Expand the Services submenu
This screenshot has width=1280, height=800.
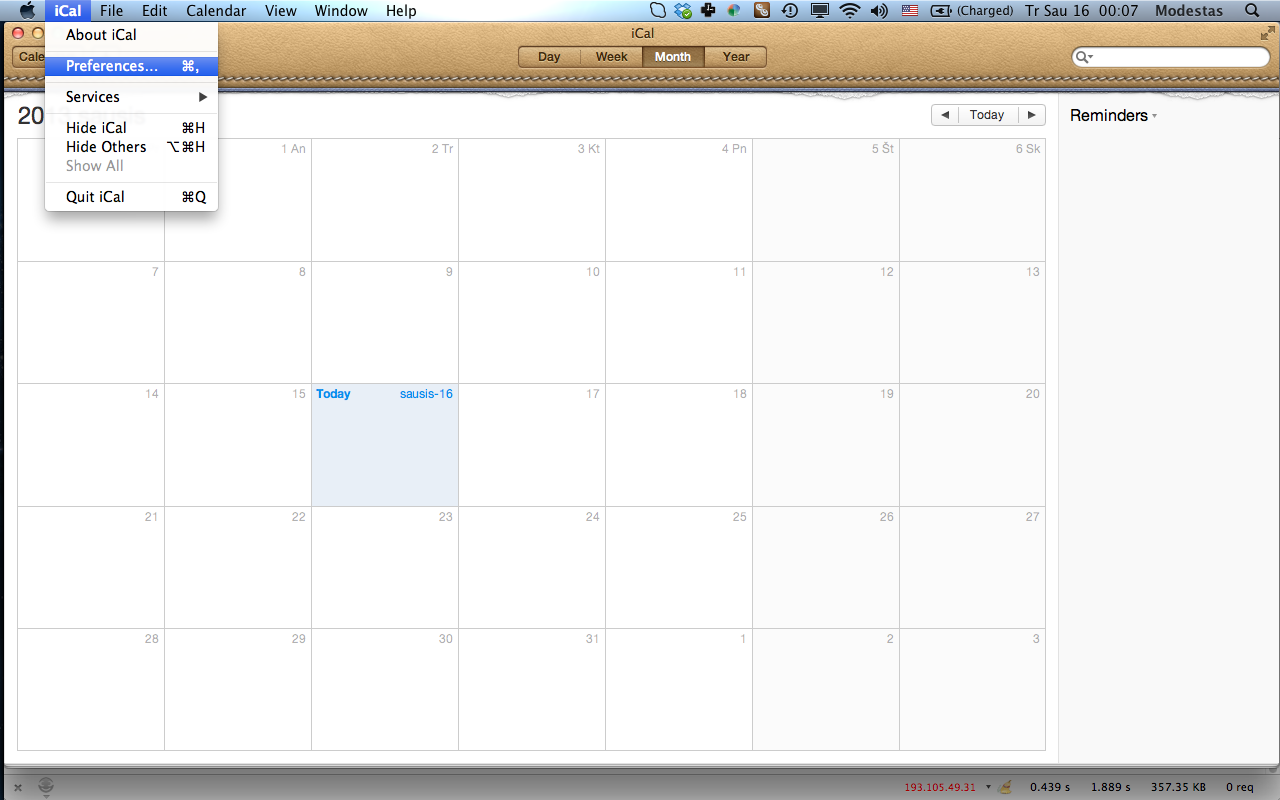click(x=131, y=97)
